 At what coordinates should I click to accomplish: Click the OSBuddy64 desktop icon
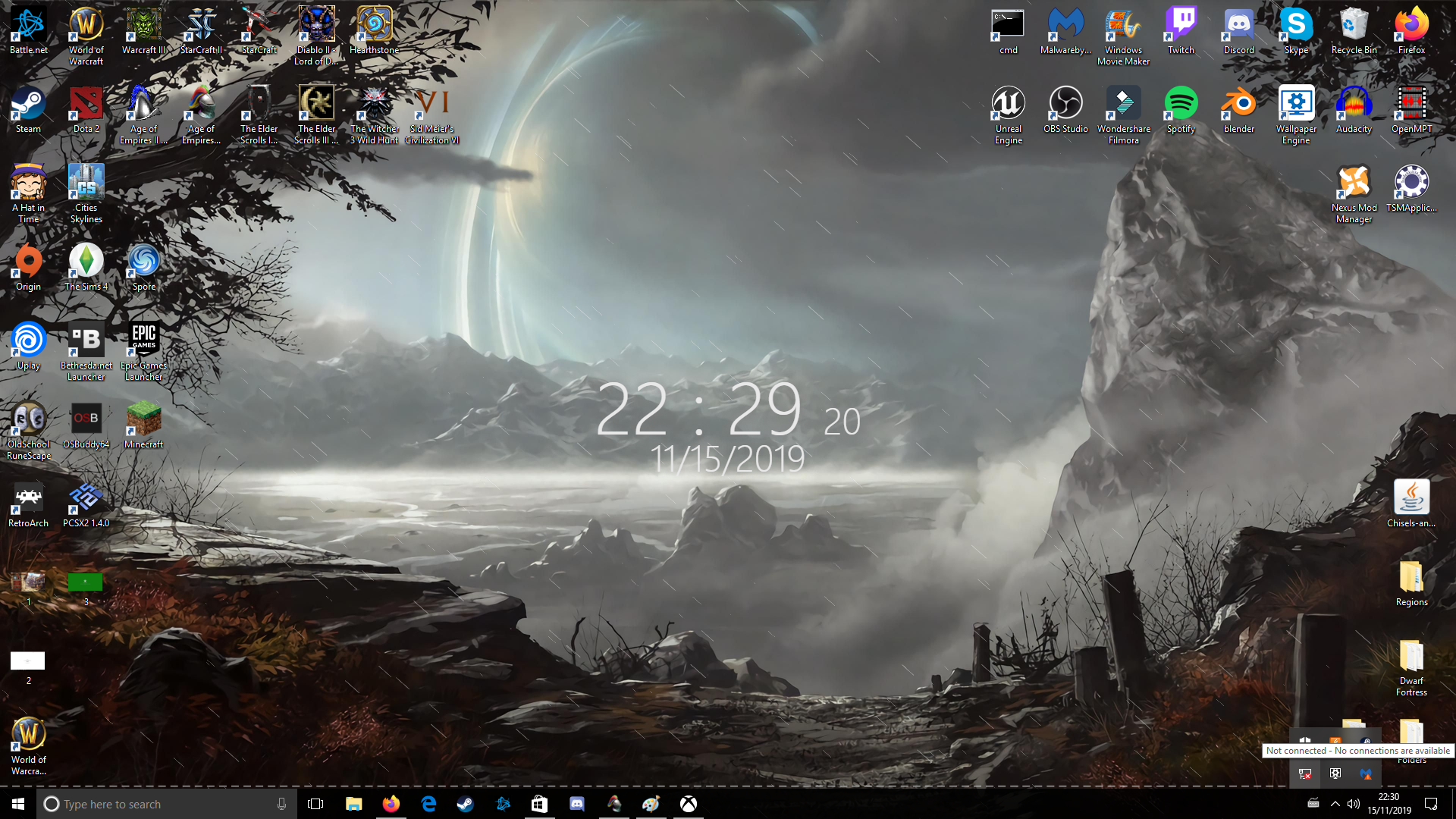click(86, 426)
